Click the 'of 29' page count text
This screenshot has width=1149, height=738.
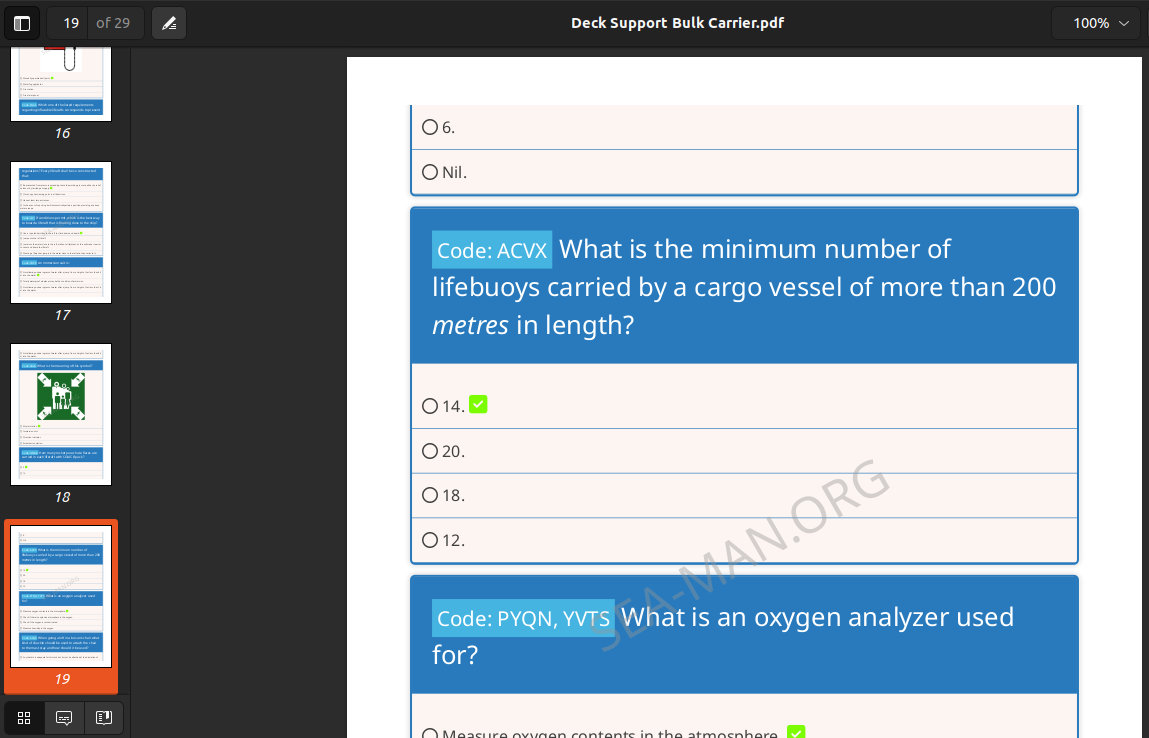point(114,23)
